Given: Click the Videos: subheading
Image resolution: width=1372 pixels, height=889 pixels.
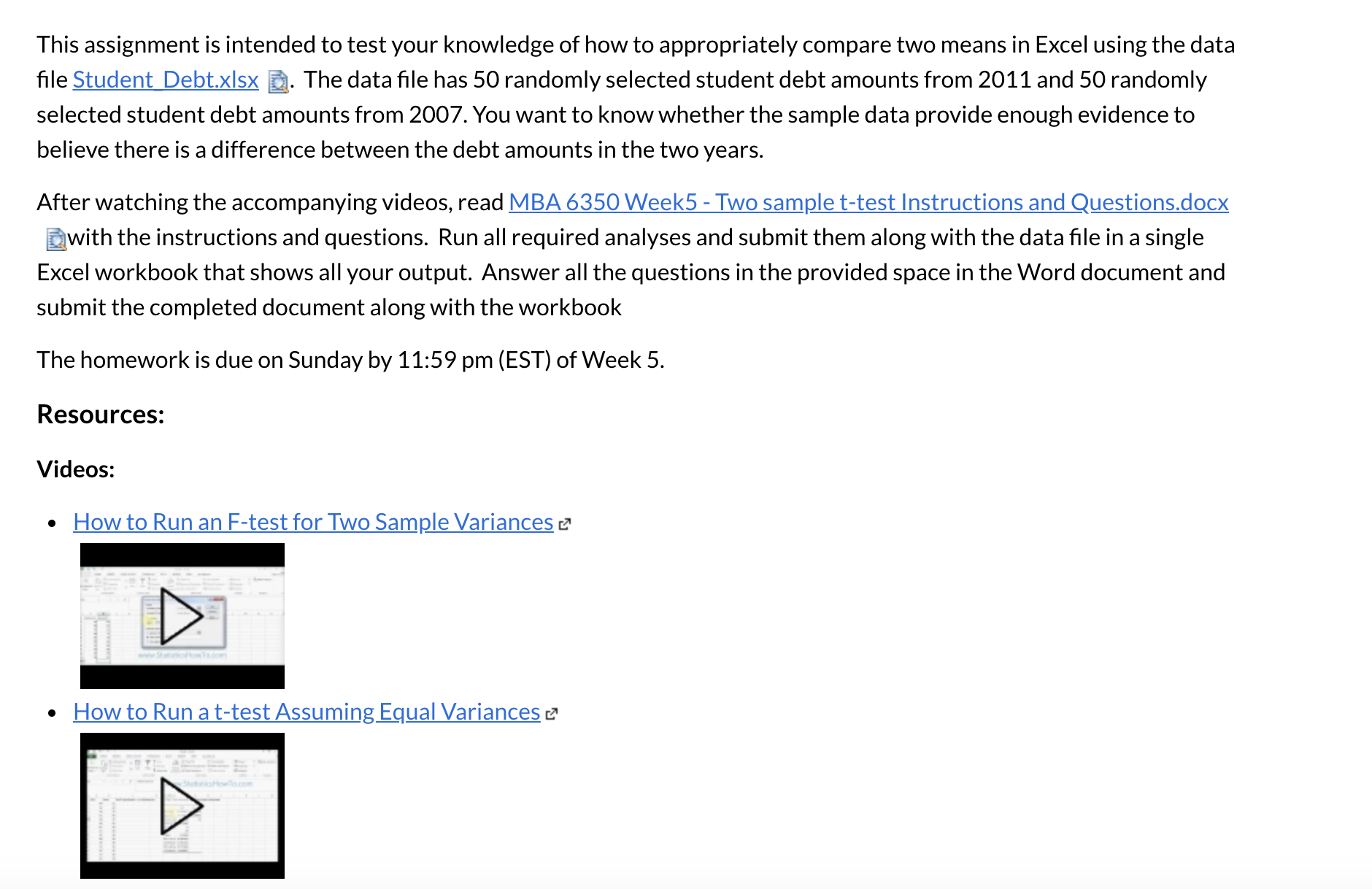Looking at the screenshot, I should (76, 469).
